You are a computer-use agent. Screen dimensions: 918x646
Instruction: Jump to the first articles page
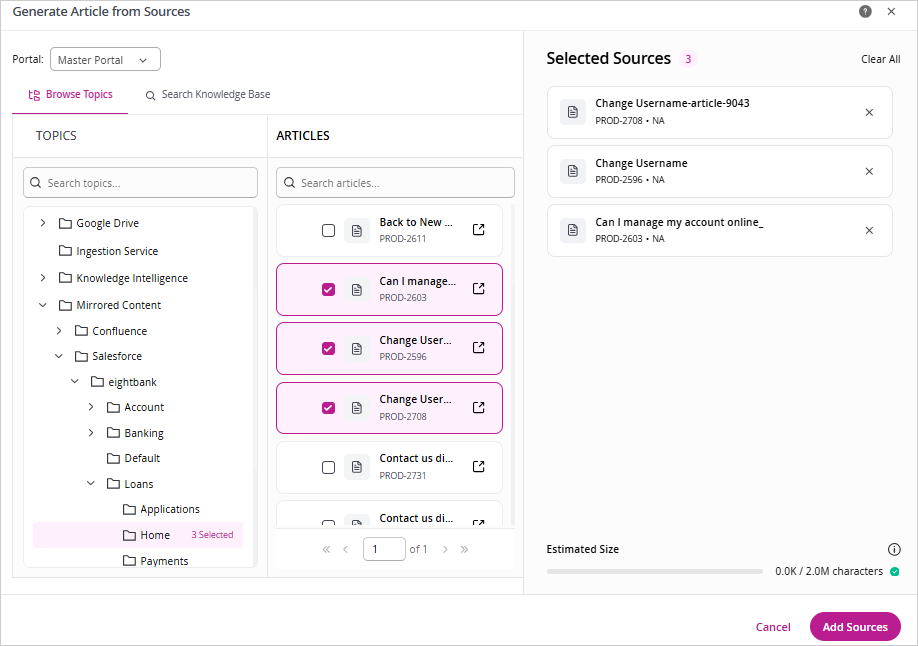[326, 549]
